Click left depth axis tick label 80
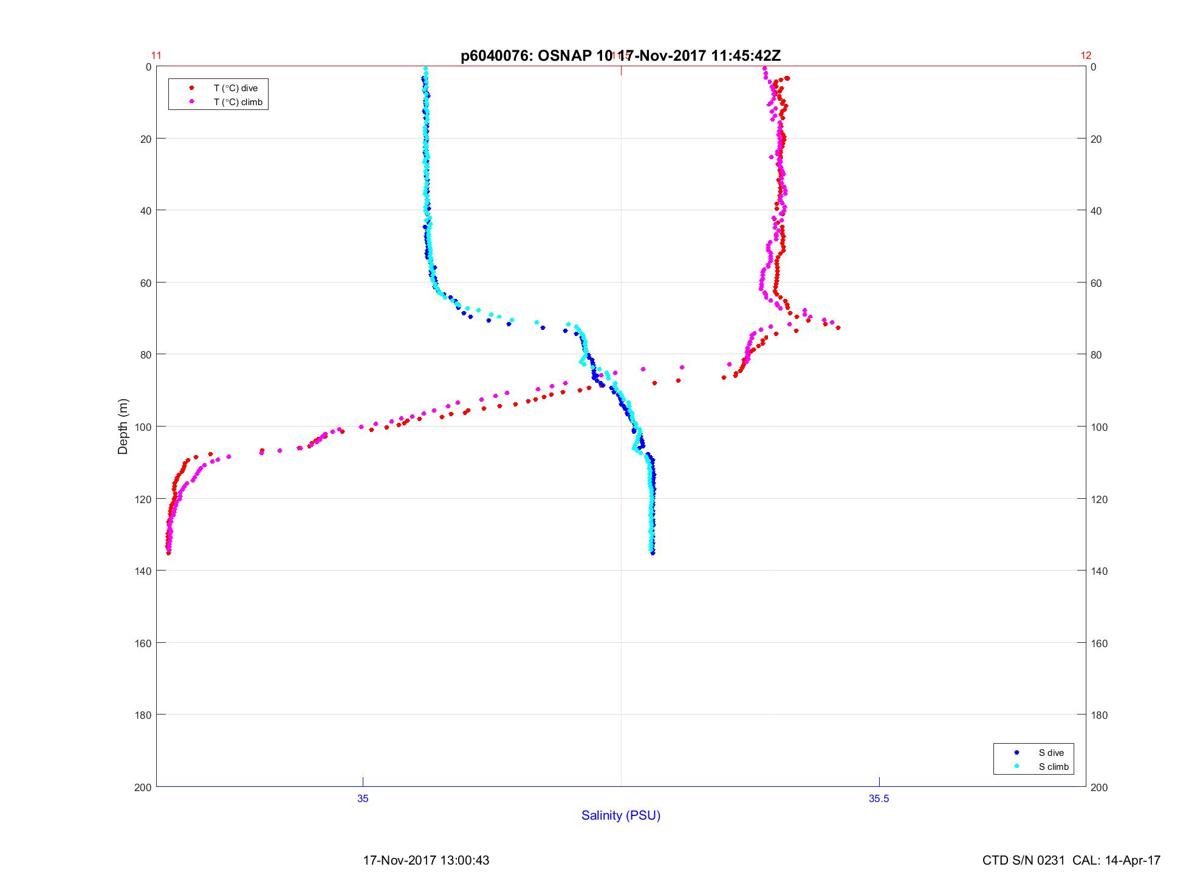 point(146,355)
